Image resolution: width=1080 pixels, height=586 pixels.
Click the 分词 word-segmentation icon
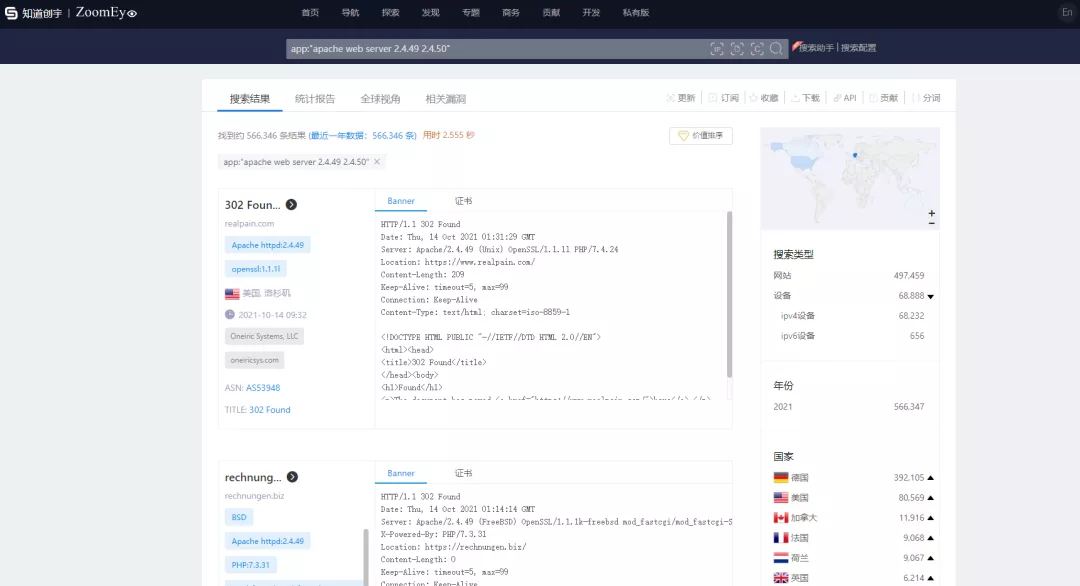coord(917,97)
